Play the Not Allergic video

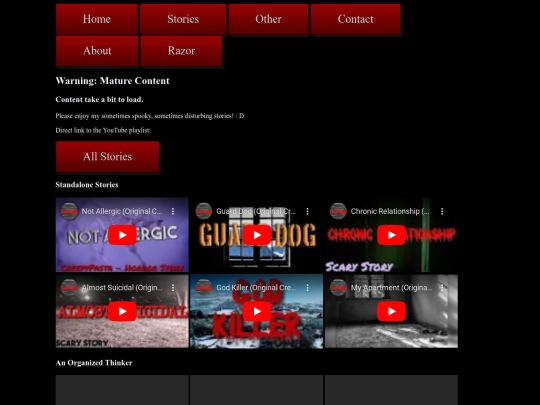point(122,235)
